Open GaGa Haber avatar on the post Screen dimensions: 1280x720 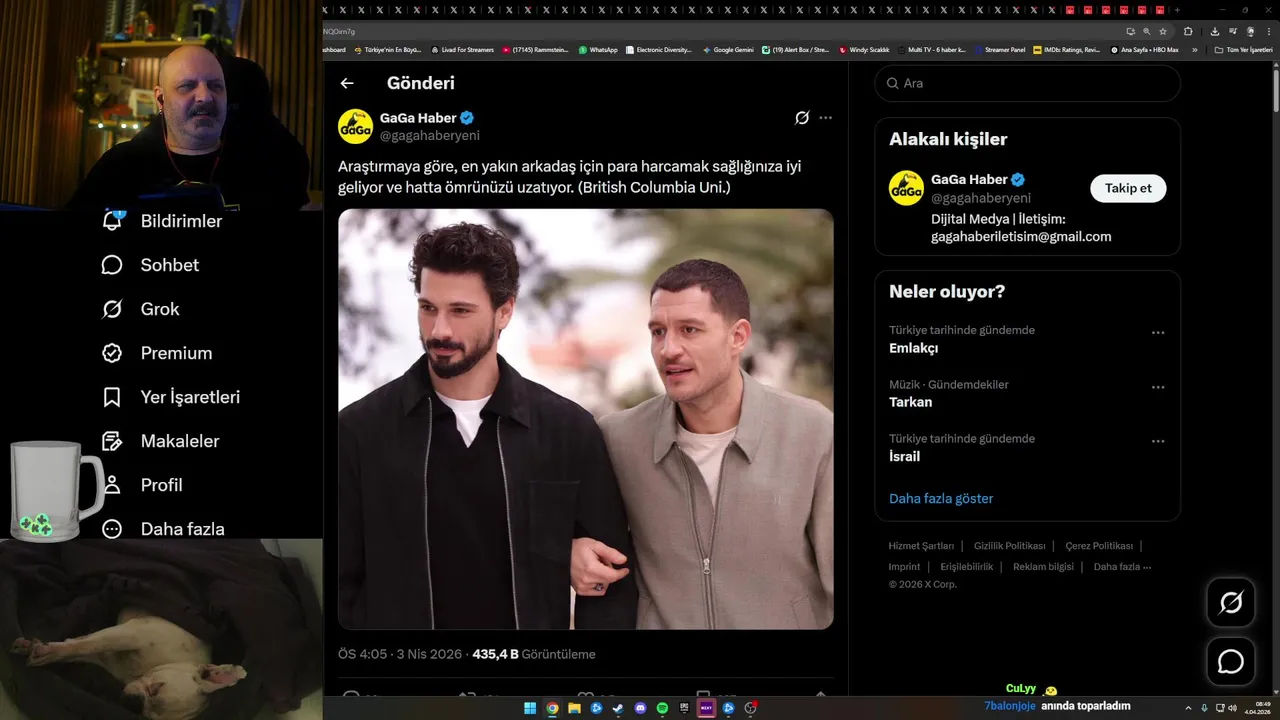(355, 126)
